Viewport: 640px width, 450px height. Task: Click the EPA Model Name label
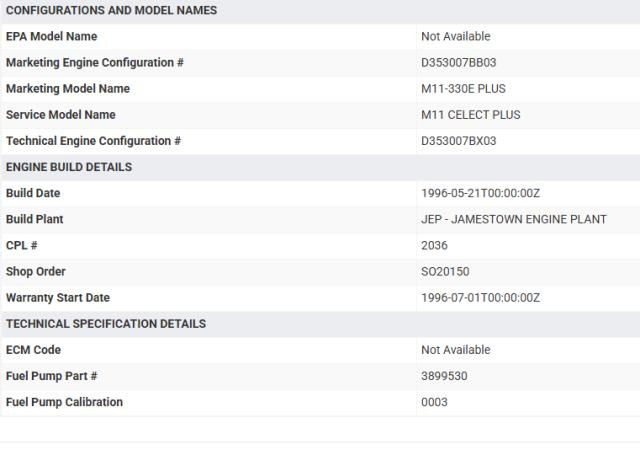[52, 37]
